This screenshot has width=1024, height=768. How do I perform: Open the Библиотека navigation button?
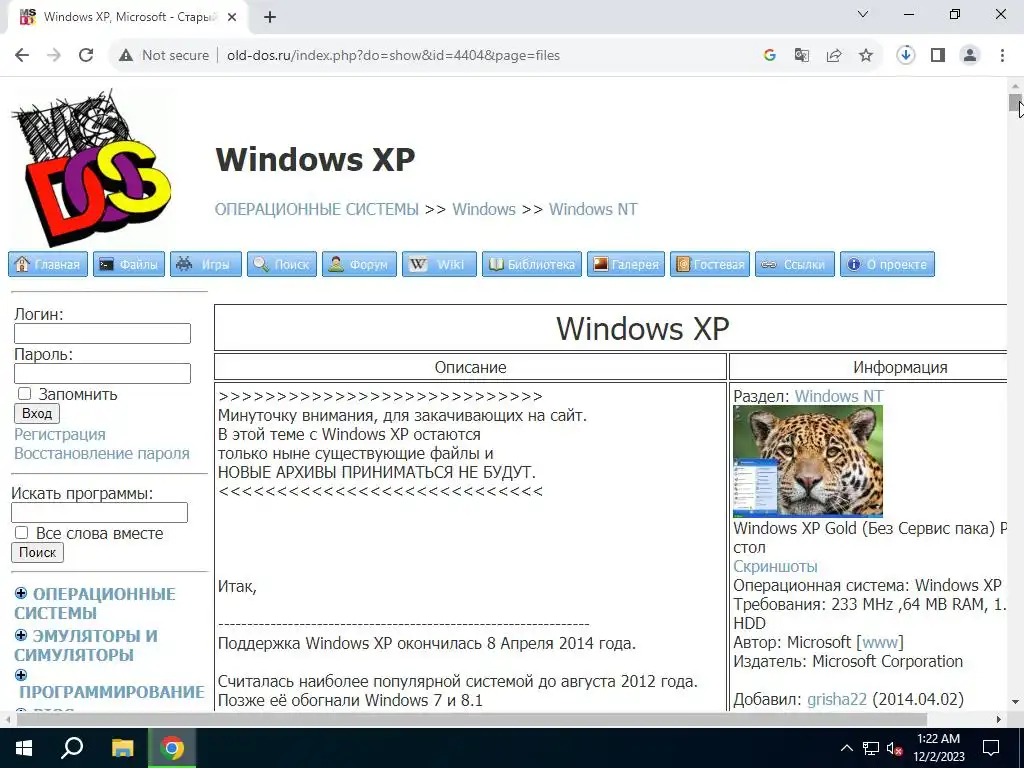[532, 264]
